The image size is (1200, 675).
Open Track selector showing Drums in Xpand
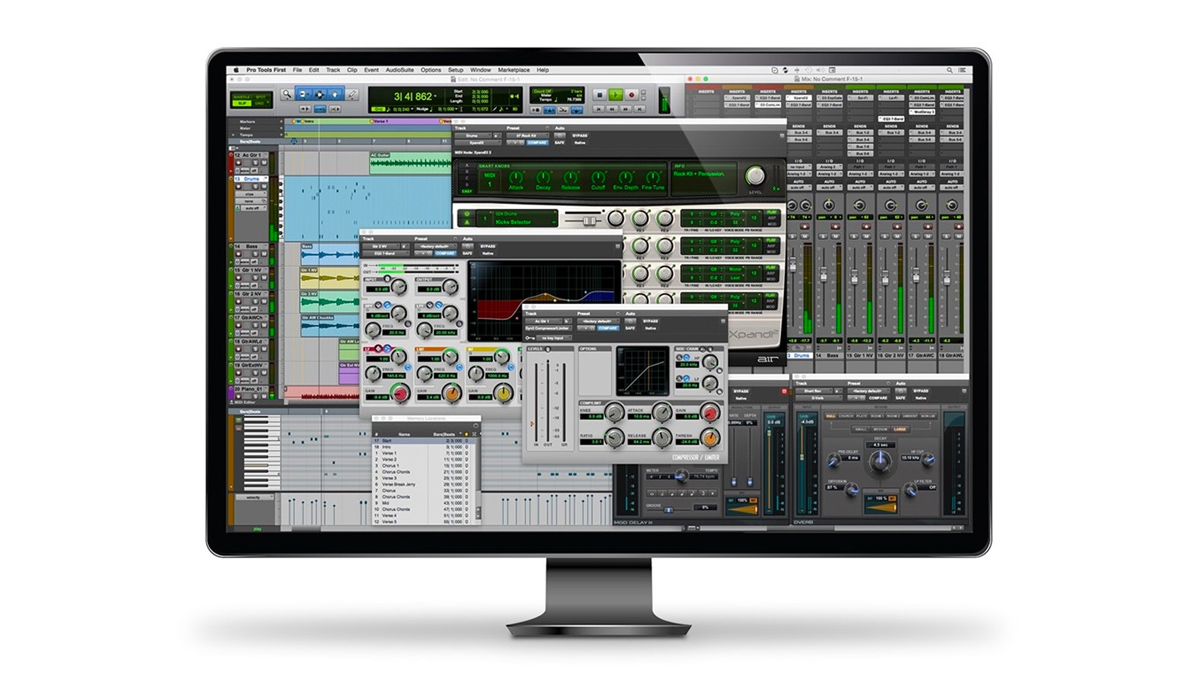473,136
